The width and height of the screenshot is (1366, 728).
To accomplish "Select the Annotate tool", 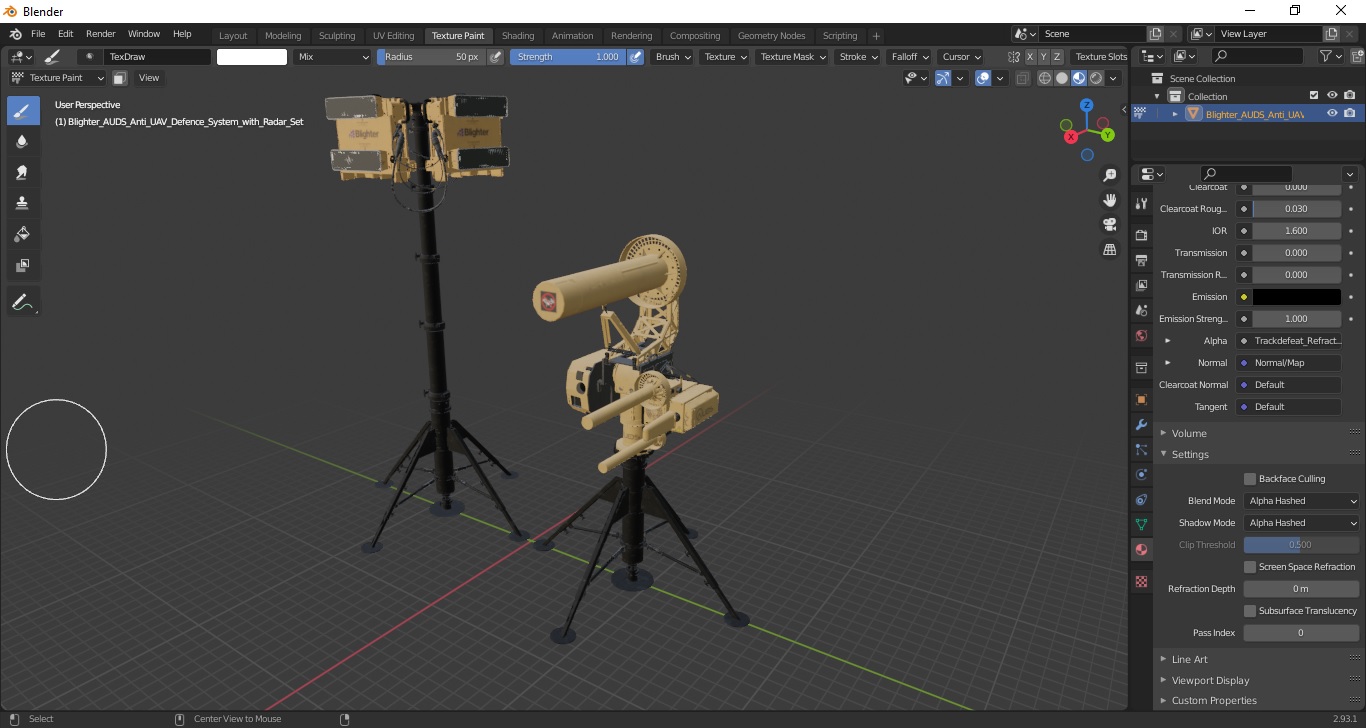I will (23, 301).
